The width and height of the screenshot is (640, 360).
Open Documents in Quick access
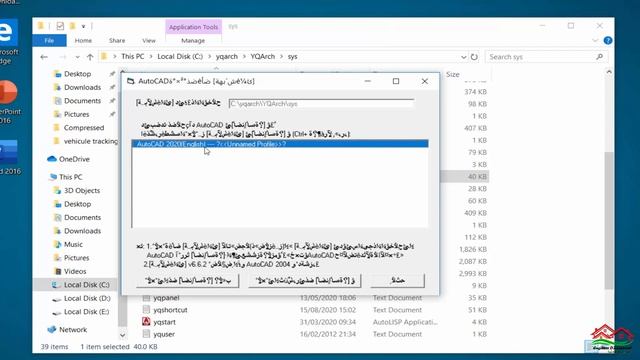pos(82,101)
